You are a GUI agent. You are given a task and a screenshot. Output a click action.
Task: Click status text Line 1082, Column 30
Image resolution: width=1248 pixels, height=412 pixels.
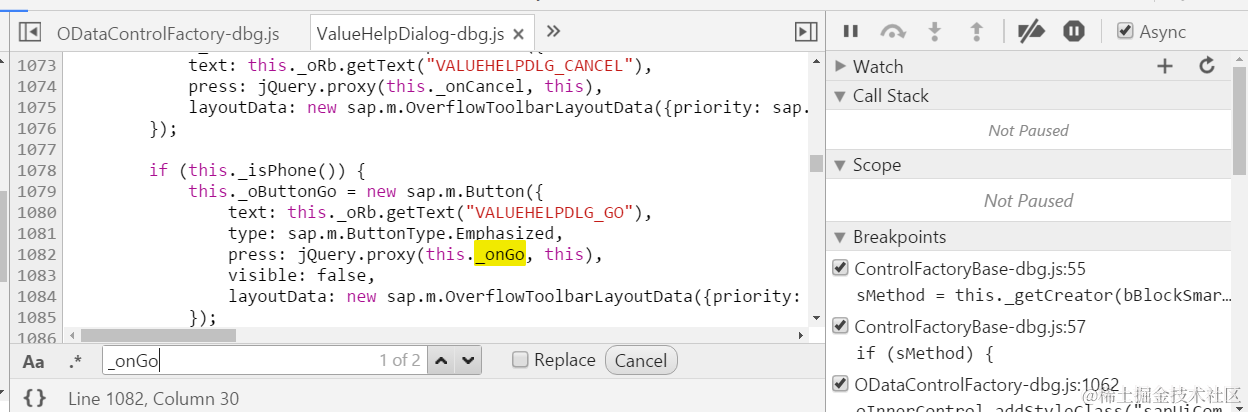[x=153, y=398]
